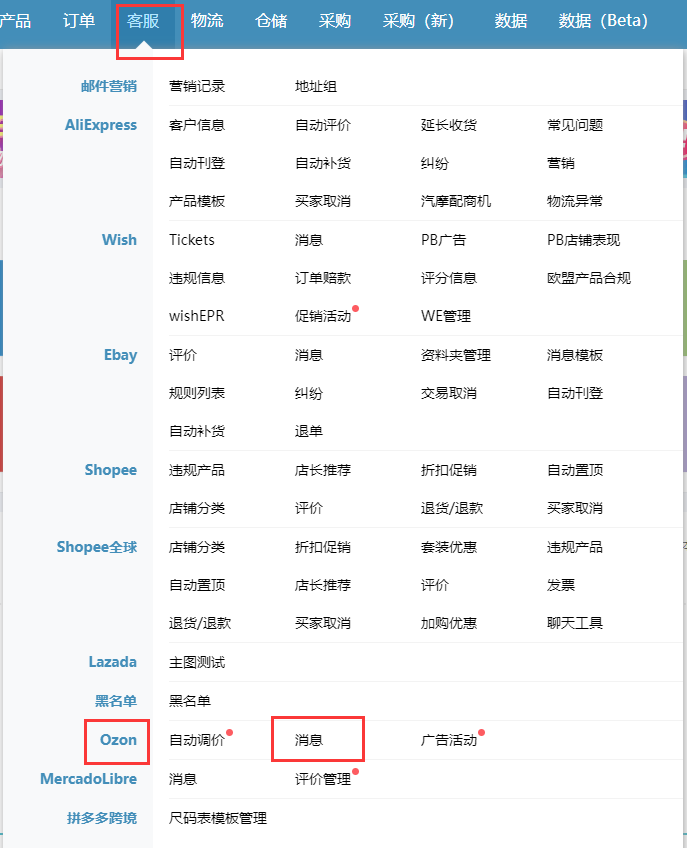Open Shopee全球 发票

(x=561, y=585)
